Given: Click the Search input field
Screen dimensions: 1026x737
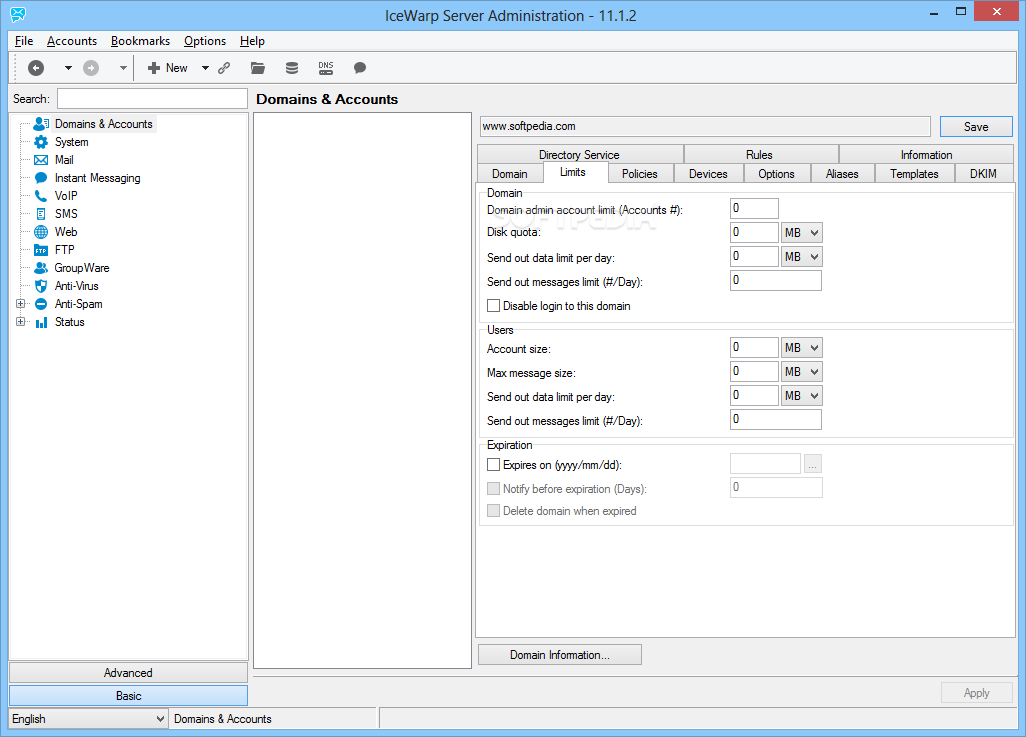Looking at the screenshot, I should point(152,98).
